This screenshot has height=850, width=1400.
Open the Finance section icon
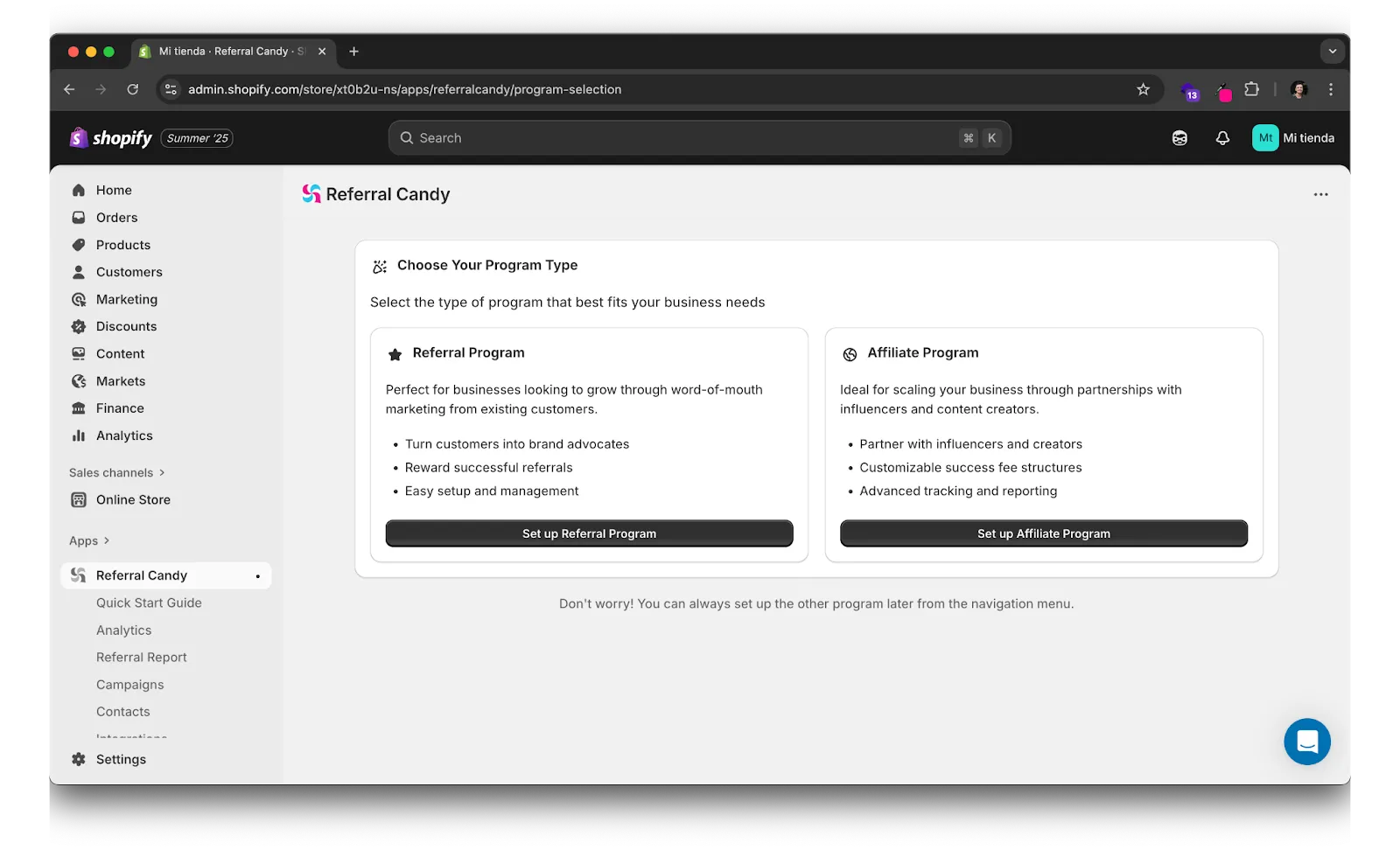coord(79,408)
